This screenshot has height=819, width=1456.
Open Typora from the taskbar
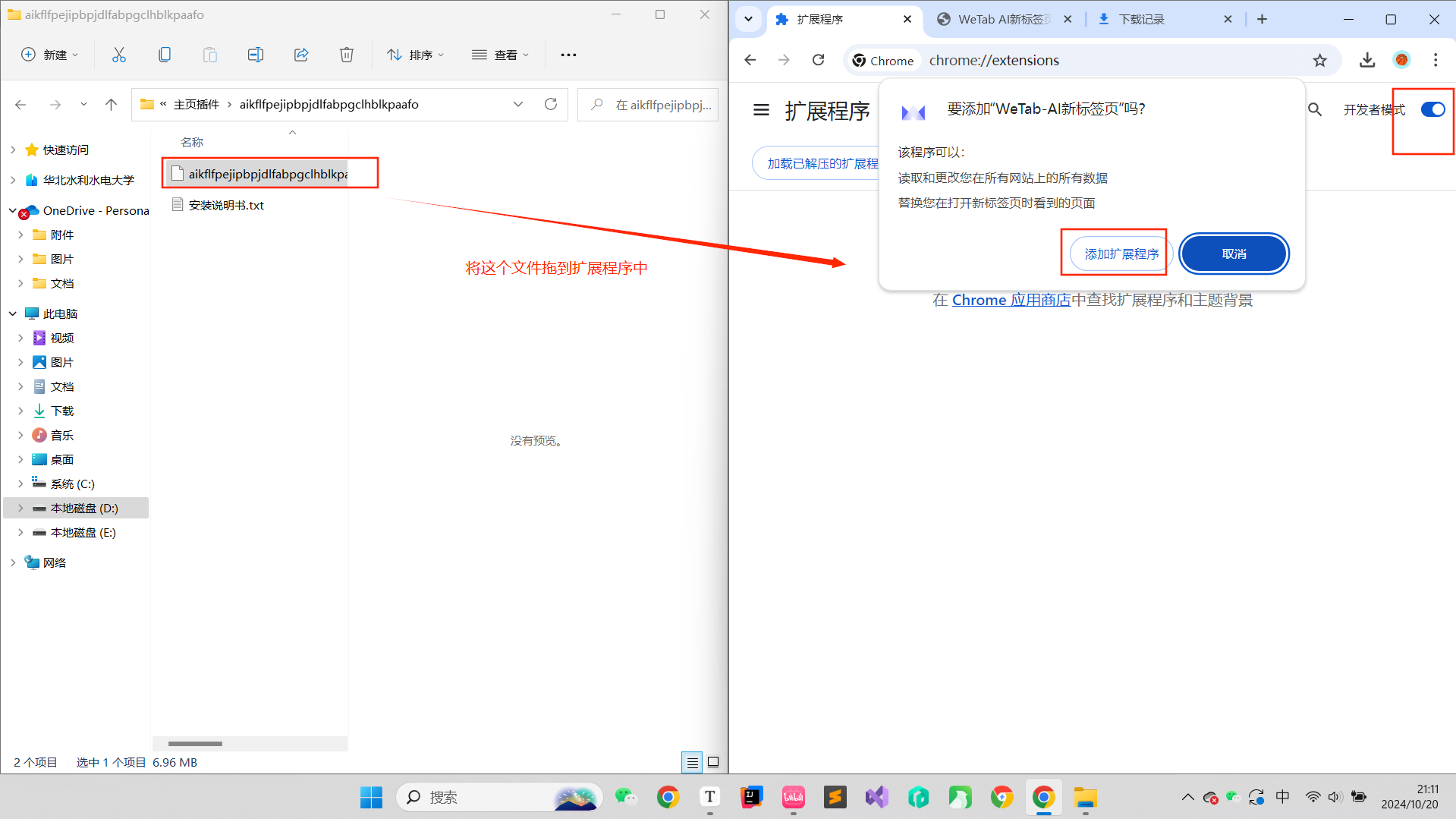pyautogui.click(x=709, y=797)
